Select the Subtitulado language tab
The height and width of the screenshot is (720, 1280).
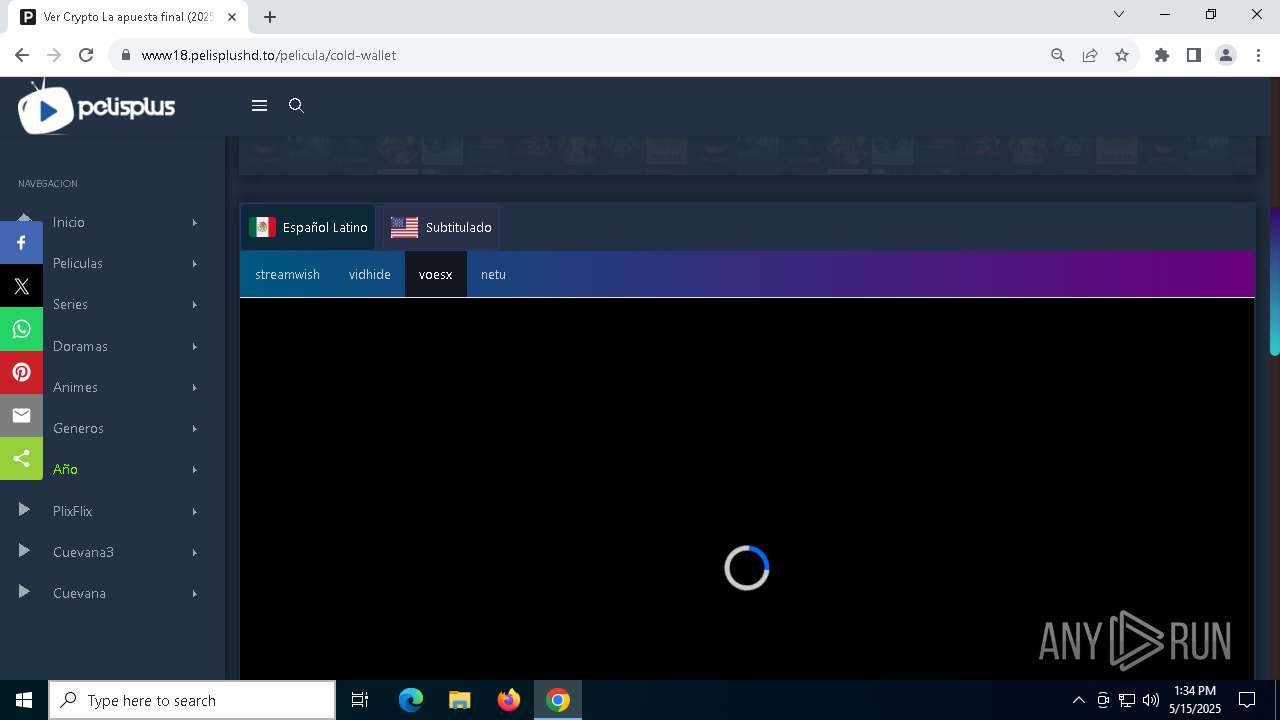click(x=441, y=227)
